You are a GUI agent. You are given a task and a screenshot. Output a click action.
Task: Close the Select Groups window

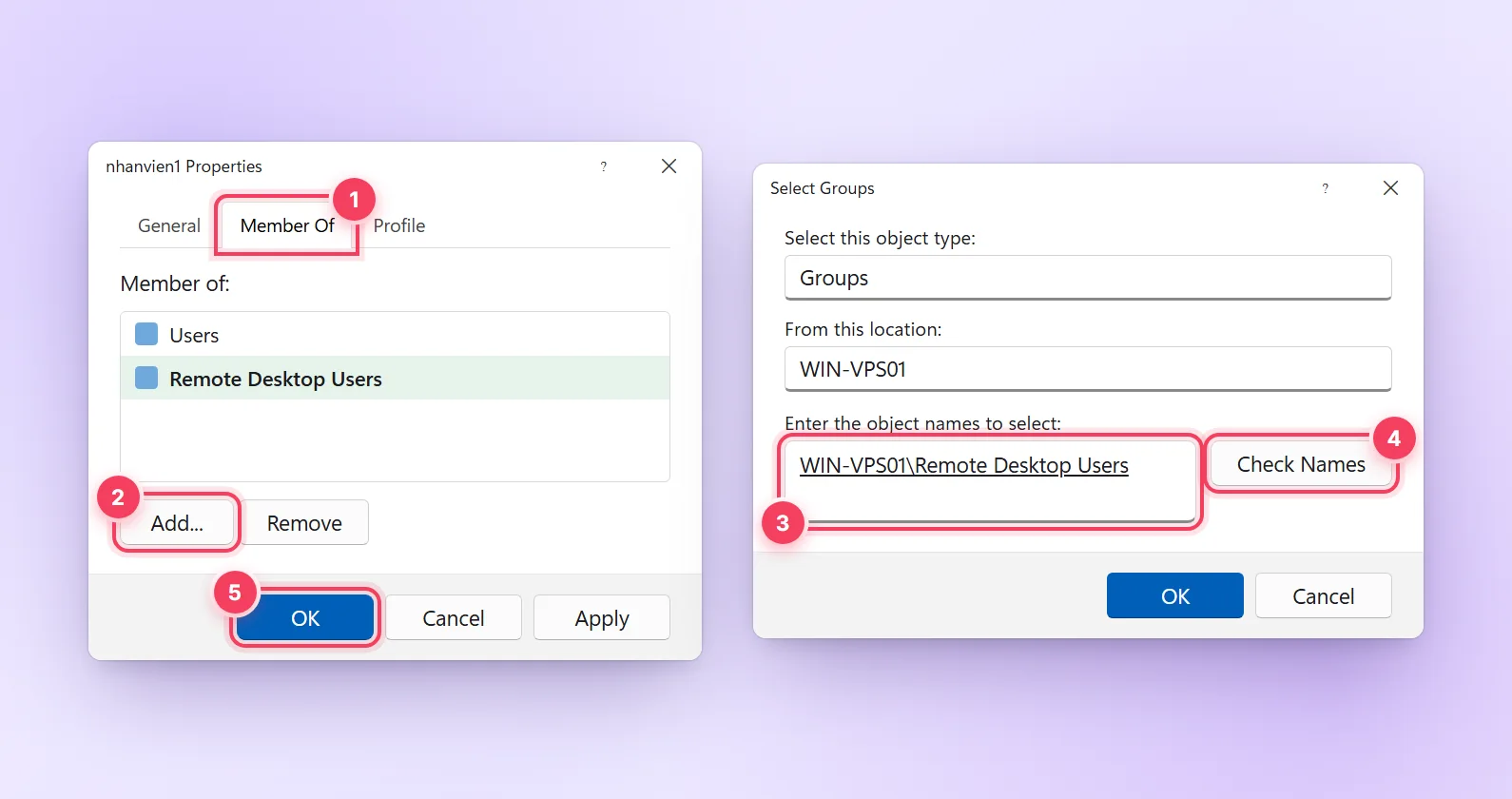(x=1390, y=188)
